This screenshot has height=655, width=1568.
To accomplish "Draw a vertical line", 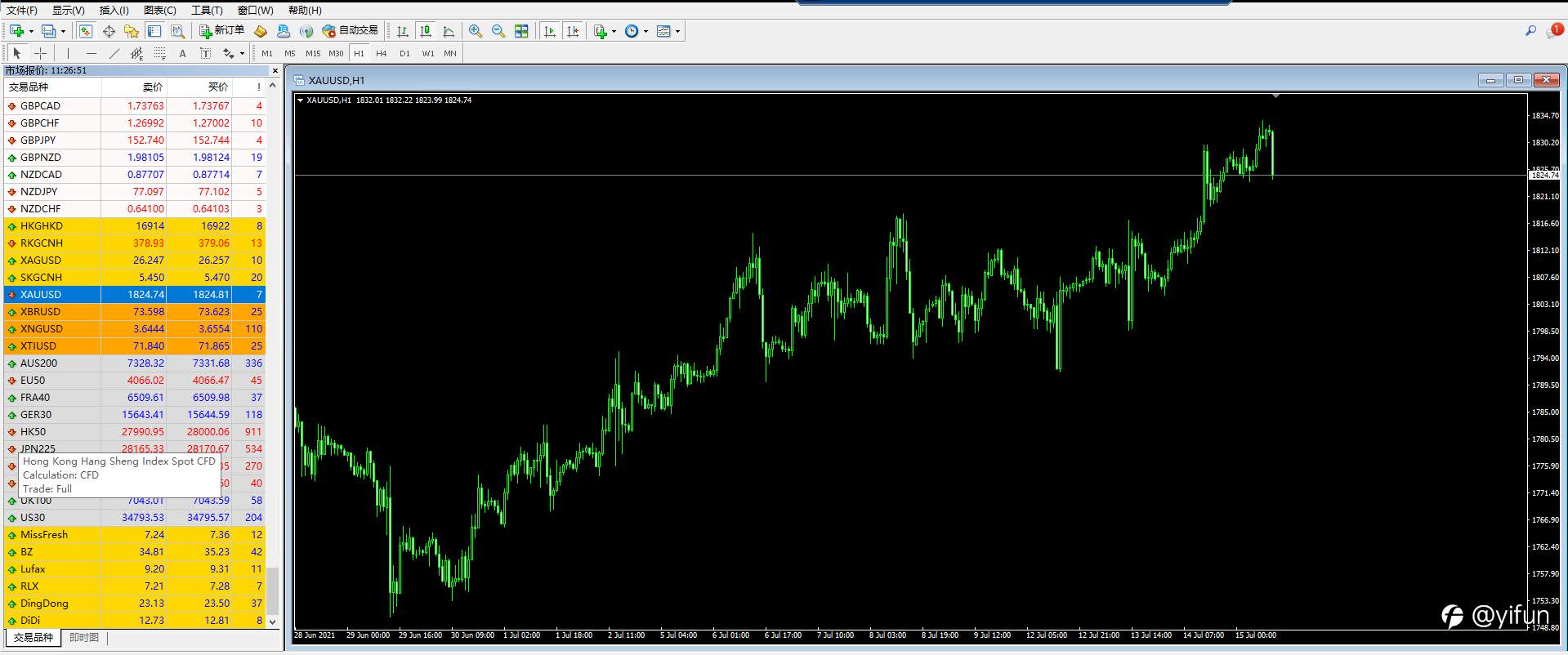I will click(x=68, y=53).
